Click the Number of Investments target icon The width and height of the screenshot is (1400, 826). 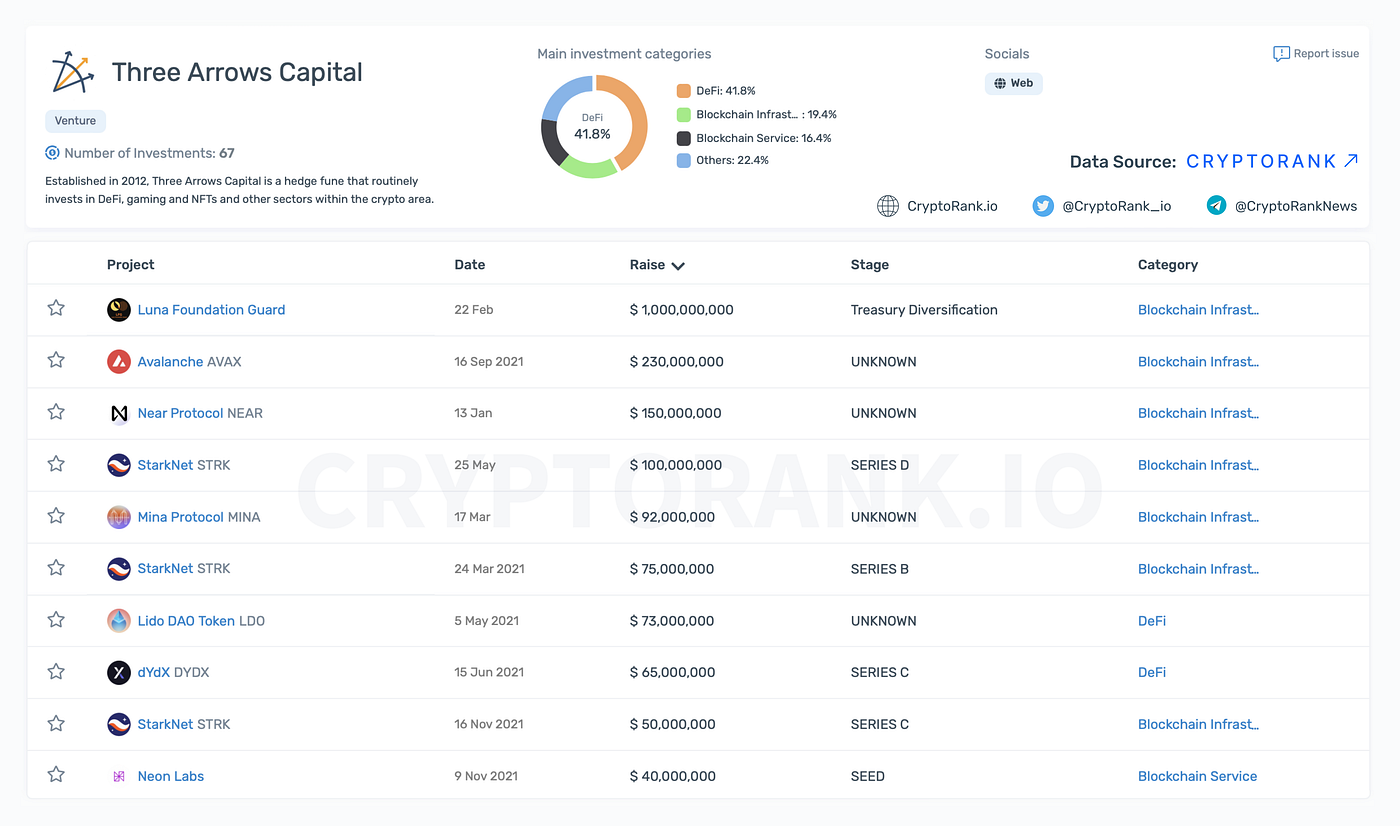53,153
